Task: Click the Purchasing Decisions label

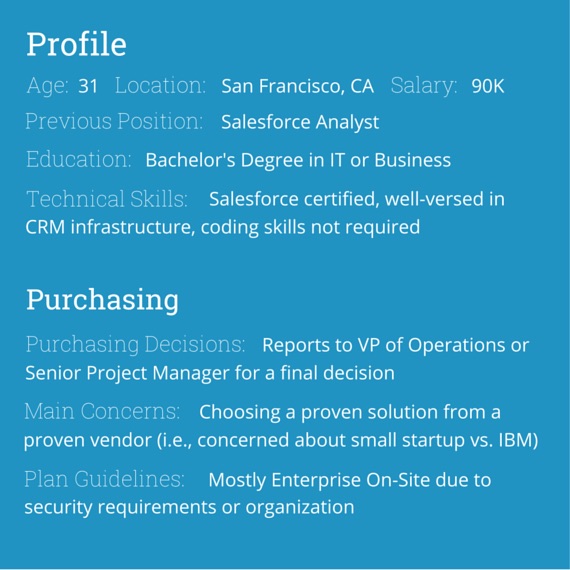Action: [135, 345]
